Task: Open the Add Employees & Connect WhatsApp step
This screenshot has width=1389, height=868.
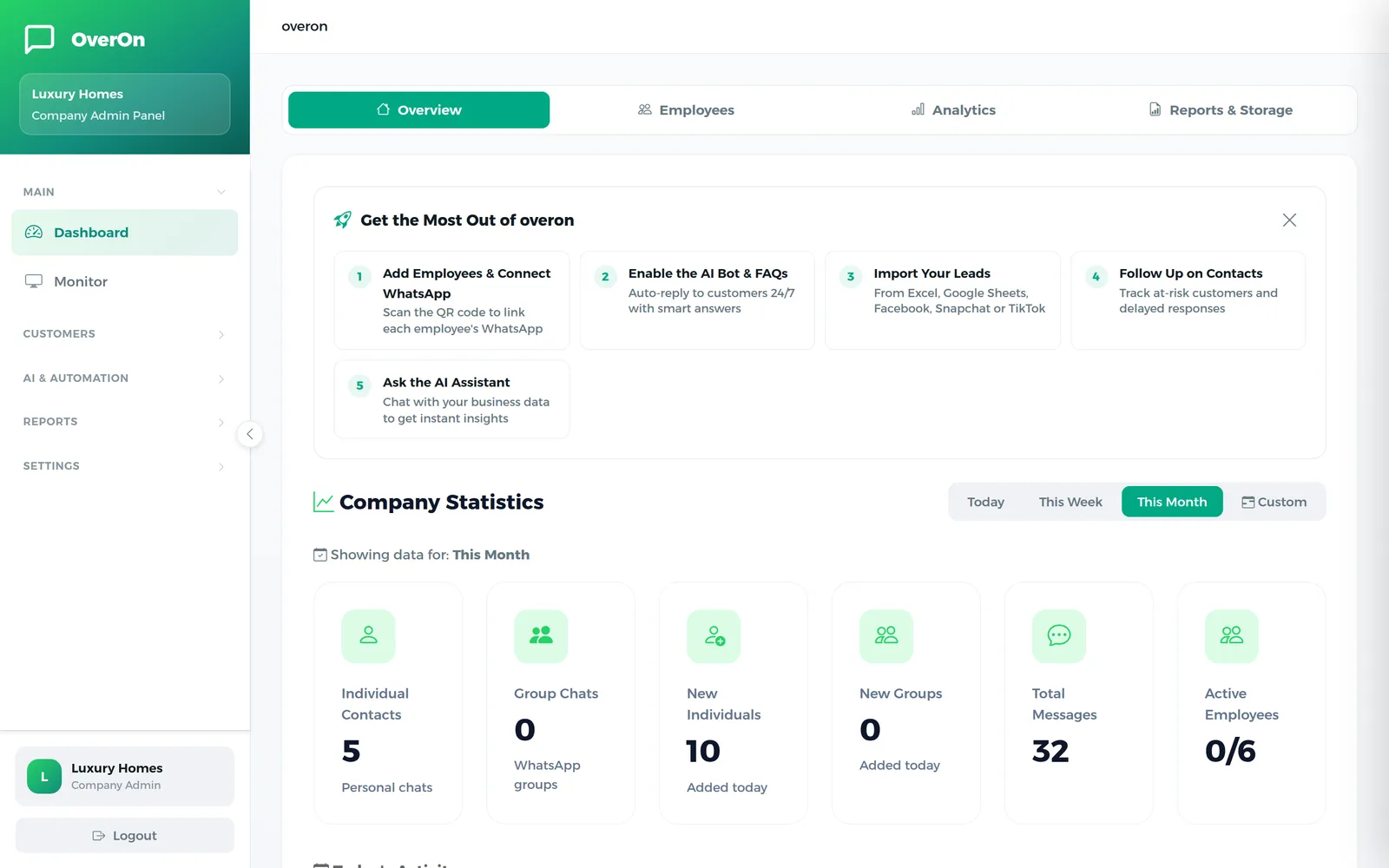Action: (451, 300)
